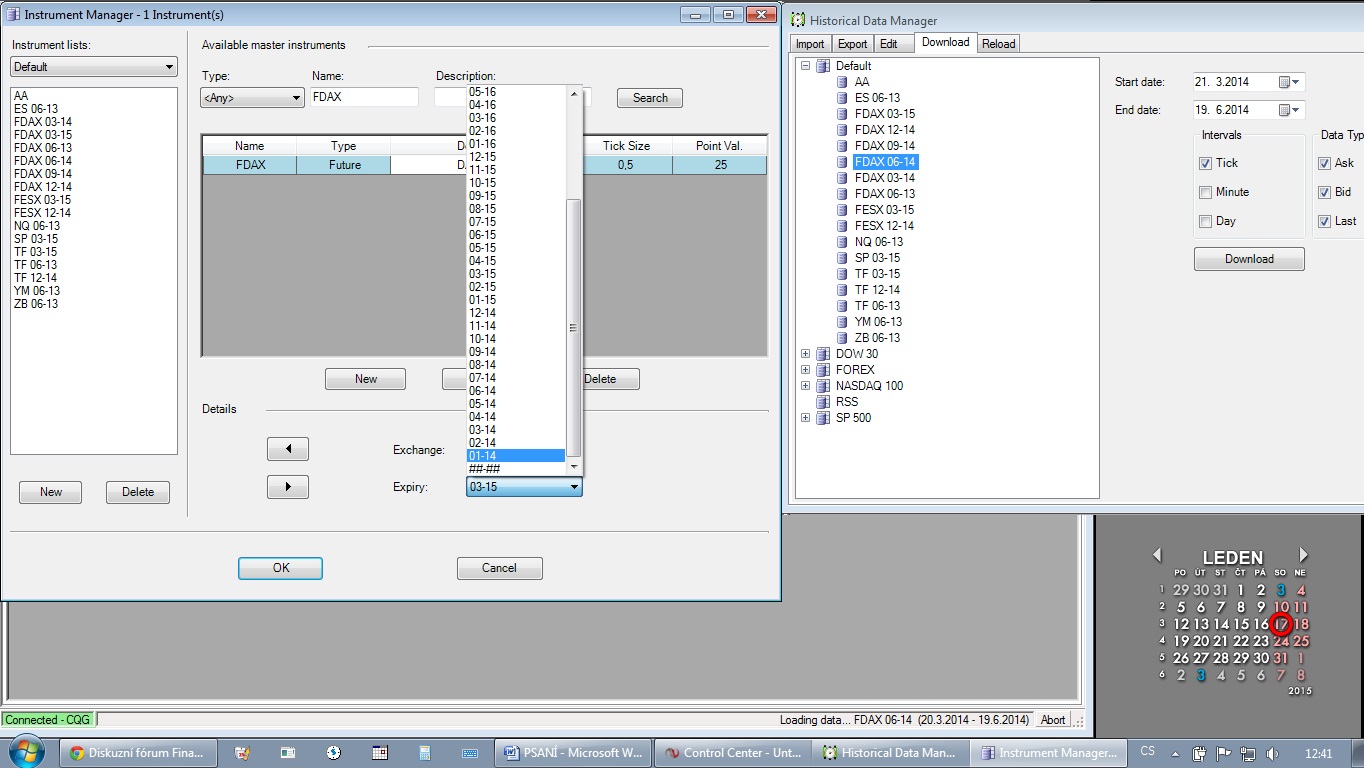Viewport: 1364px width, 769px height.
Task: Switch to the Import tab
Action: pyautogui.click(x=810, y=44)
